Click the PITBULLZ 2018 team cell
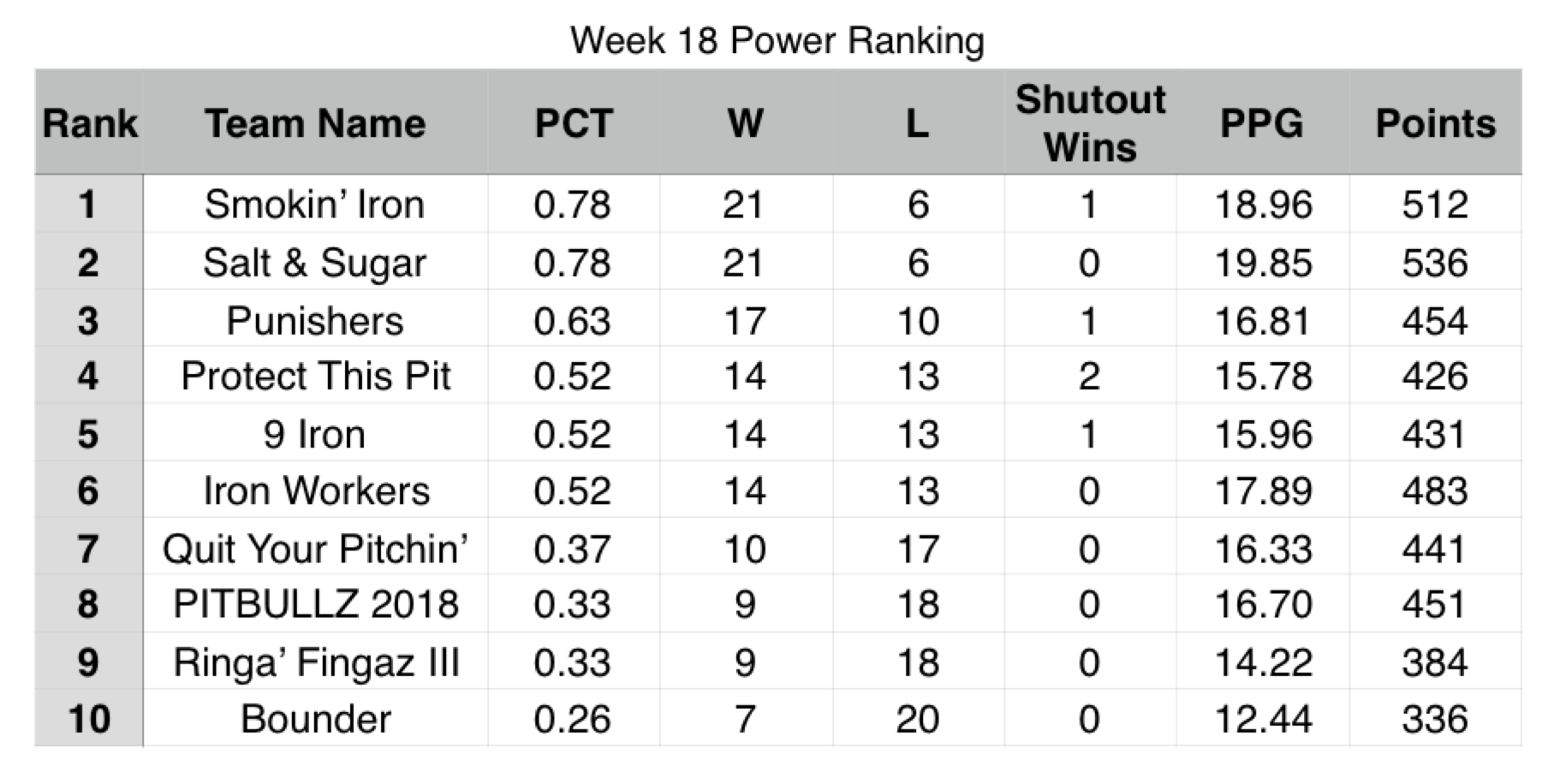Image resolution: width=1560 pixels, height=784 pixels. tap(315, 604)
